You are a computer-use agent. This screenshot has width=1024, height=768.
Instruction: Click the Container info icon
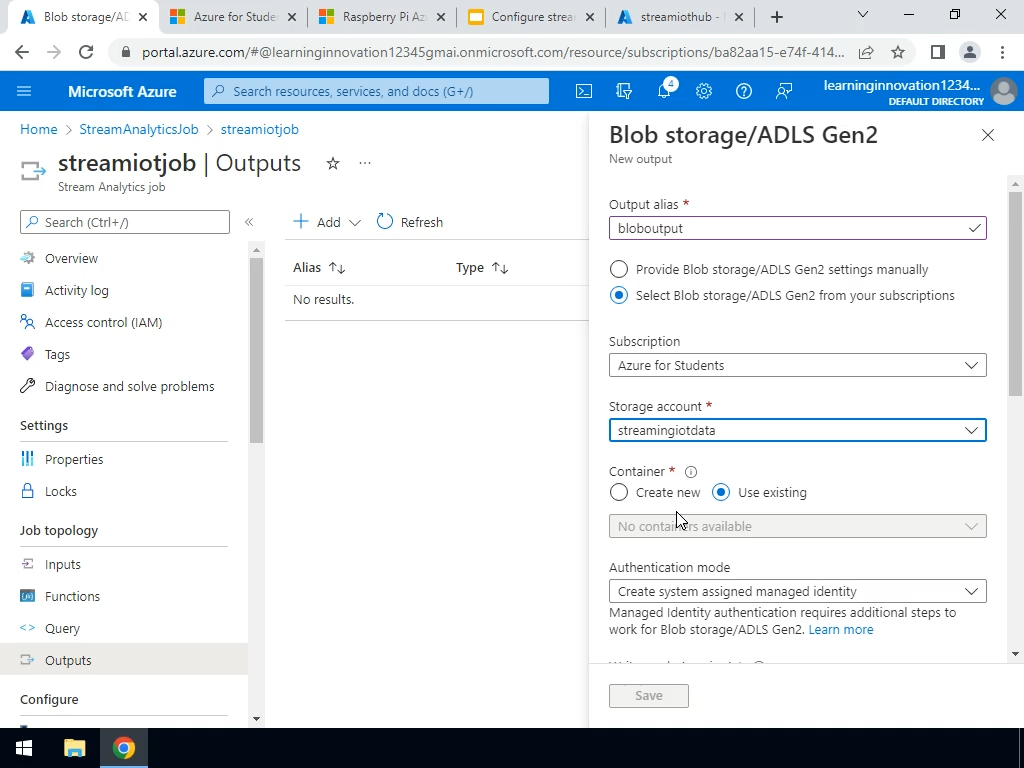(691, 472)
